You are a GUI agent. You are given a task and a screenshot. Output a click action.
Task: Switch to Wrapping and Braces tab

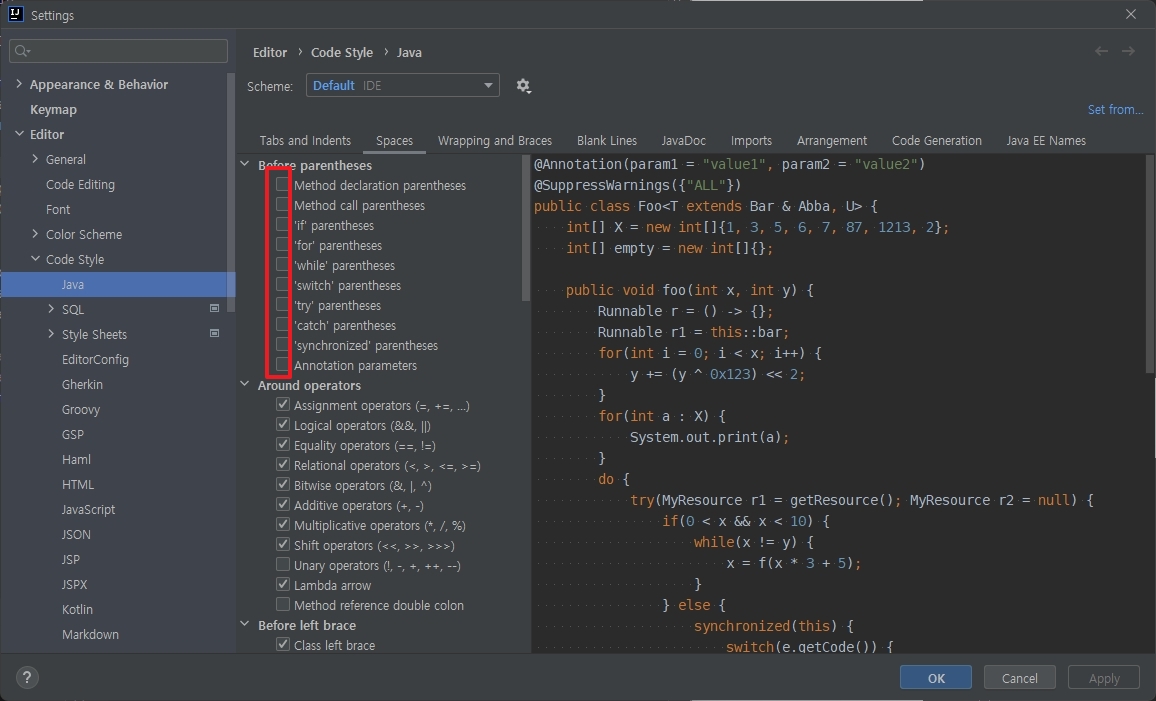[x=495, y=140]
